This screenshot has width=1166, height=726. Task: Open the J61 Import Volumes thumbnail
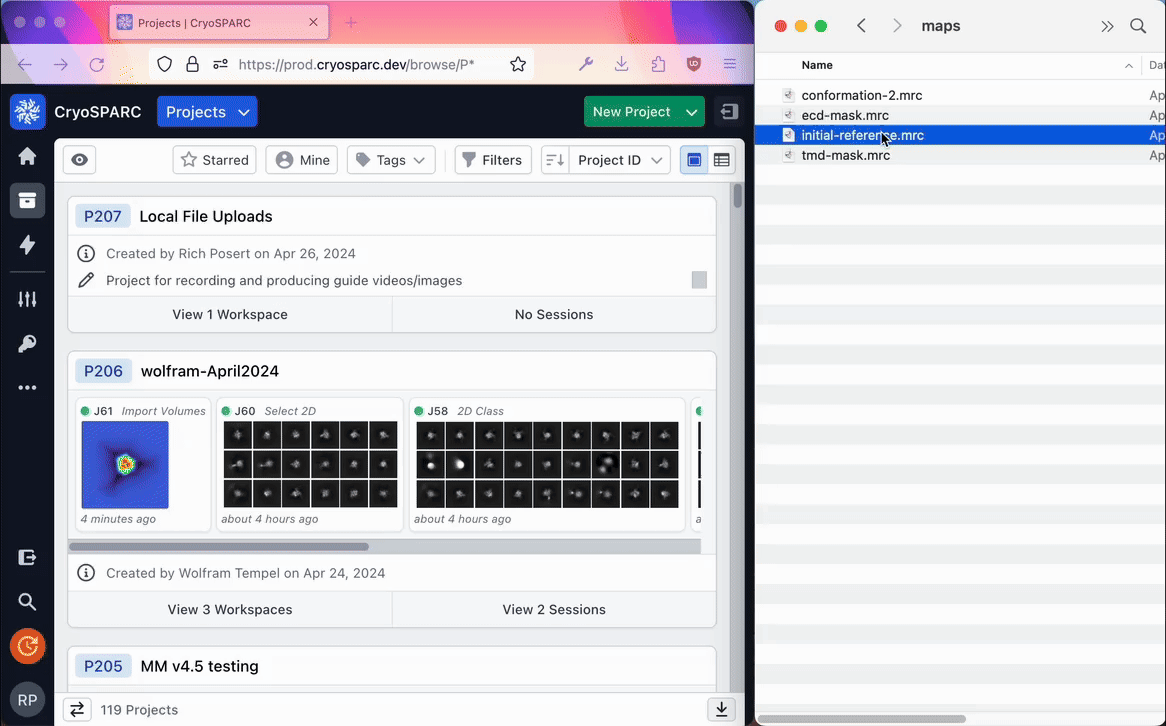pyautogui.click(x=125, y=465)
